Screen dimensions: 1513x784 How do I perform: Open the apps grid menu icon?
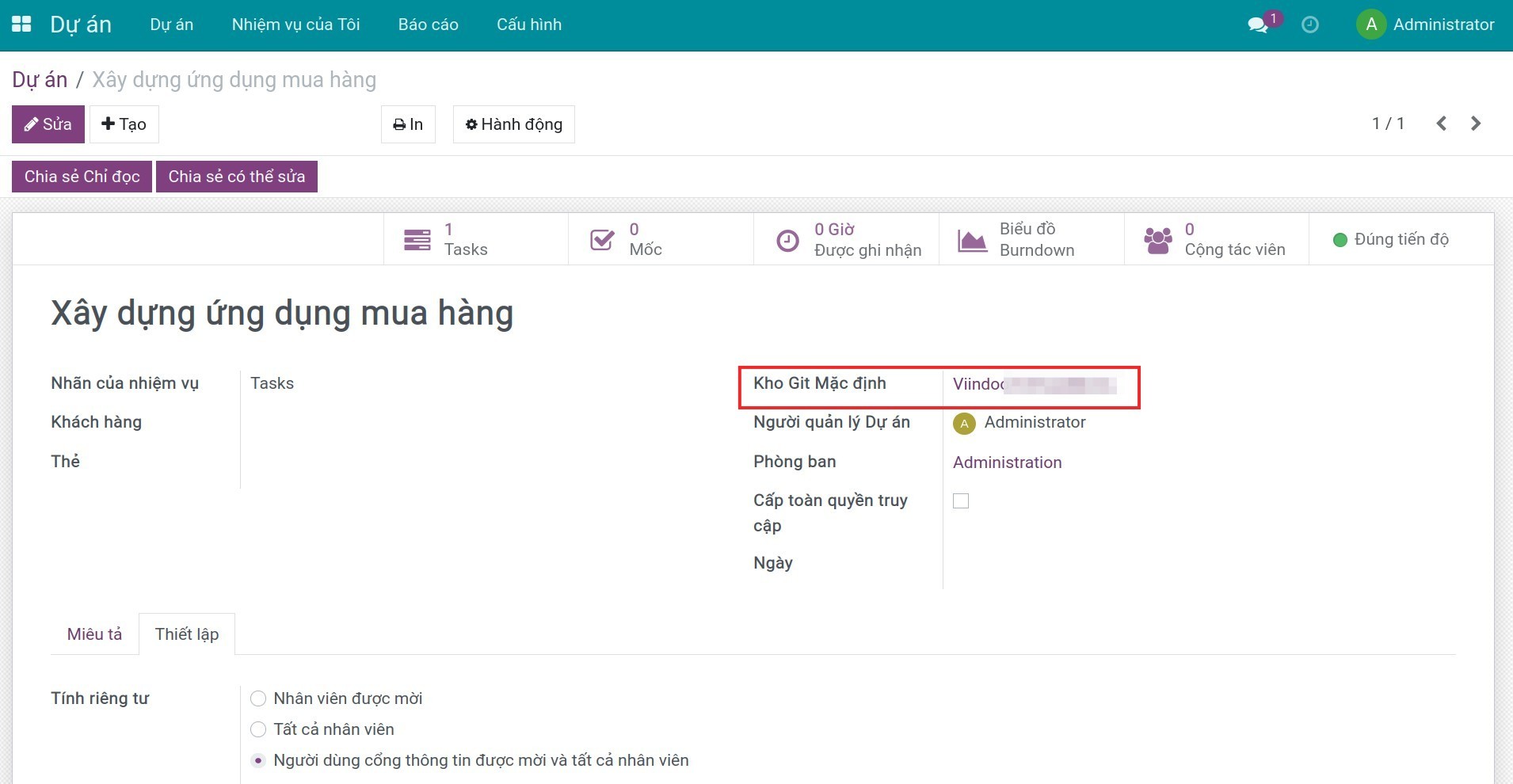(21, 25)
